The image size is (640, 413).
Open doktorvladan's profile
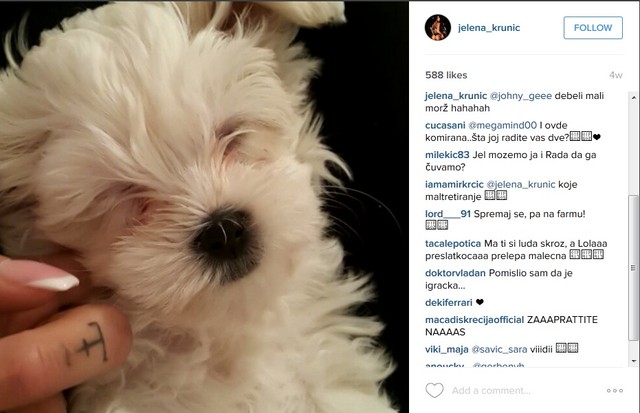455,273
